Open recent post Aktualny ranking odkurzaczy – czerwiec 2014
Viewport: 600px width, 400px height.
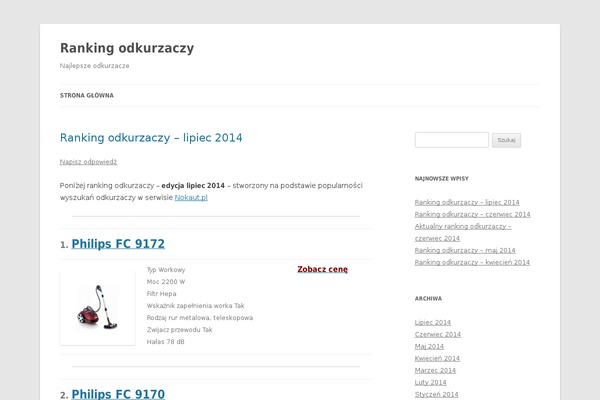coord(463,232)
